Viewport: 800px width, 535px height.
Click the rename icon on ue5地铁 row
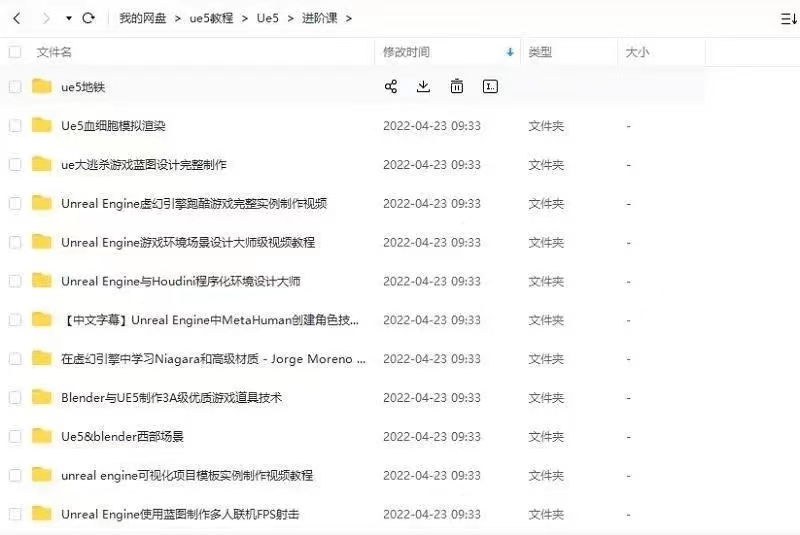(490, 87)
